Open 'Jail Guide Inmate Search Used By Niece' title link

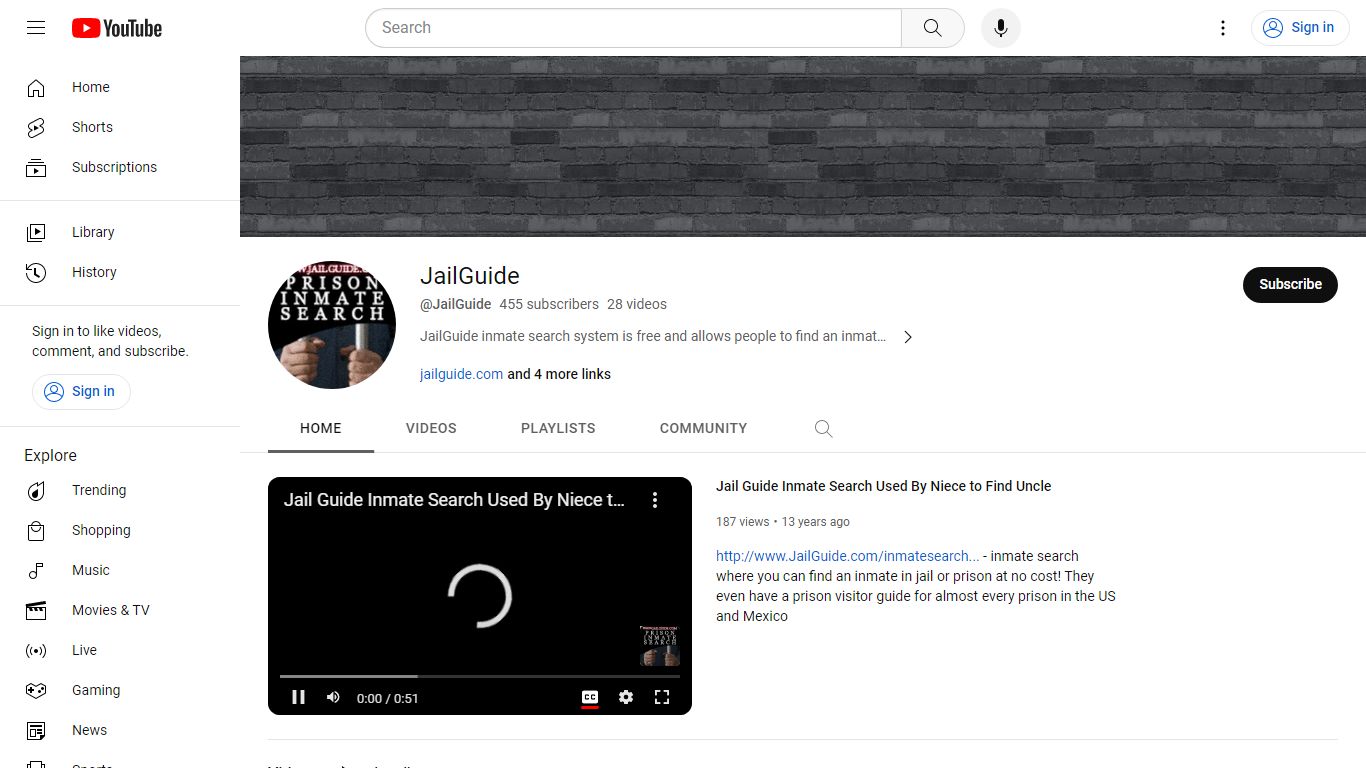pyautogui.click(x=883, y=486)
